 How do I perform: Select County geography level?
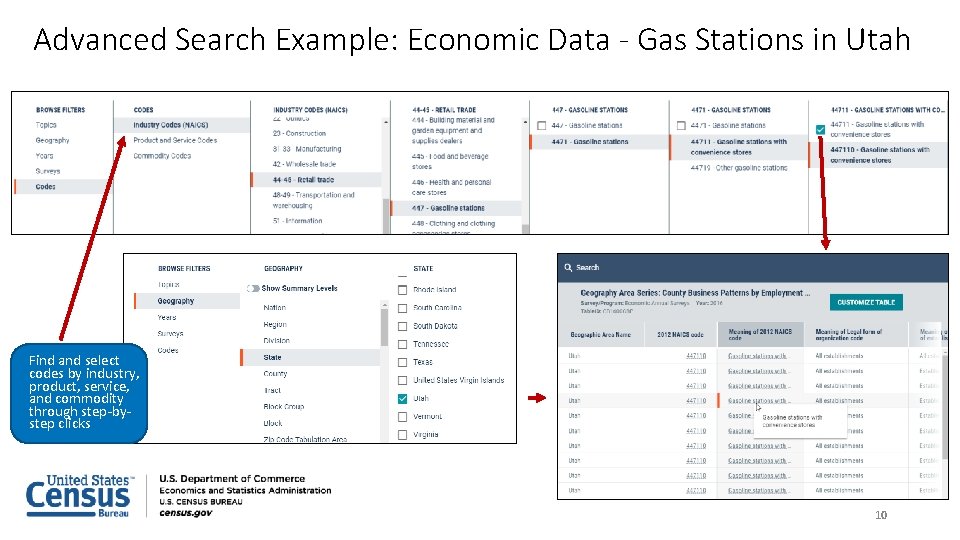pos(275,373)
